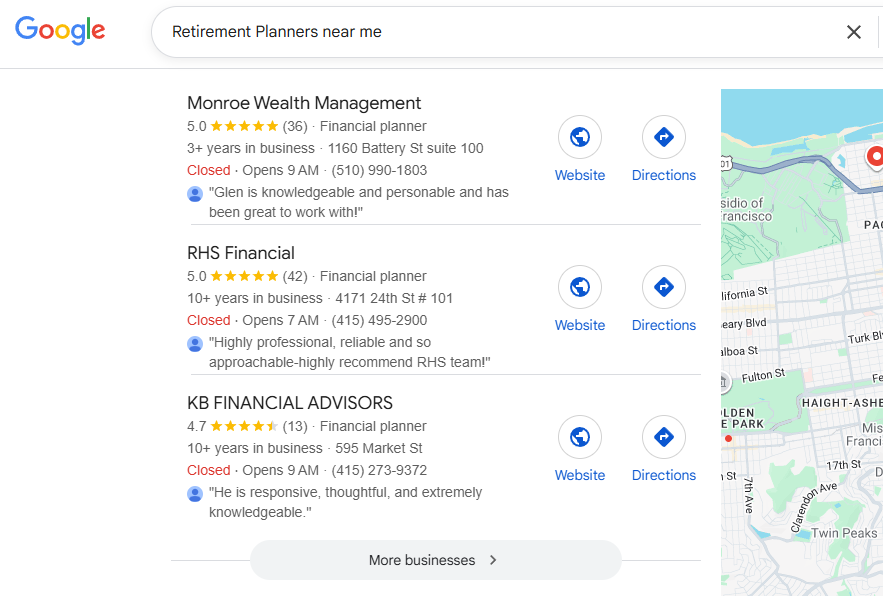Open Monroe Wealth Management website globe icon
This screenshot has width=883, height=600.
pos(580,138)
